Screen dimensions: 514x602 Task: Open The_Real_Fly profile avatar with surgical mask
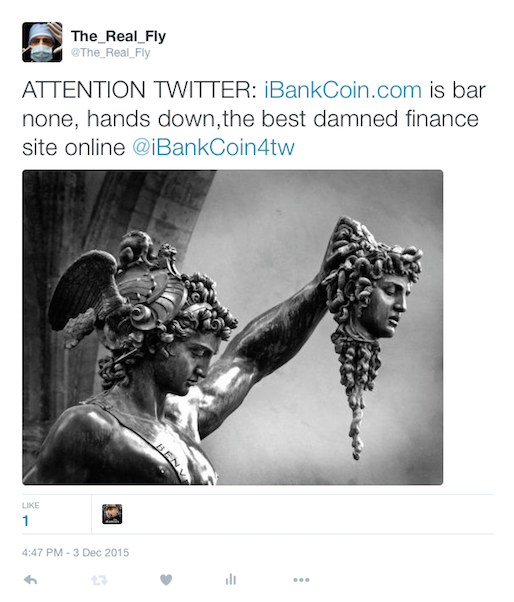click(42, 42)
